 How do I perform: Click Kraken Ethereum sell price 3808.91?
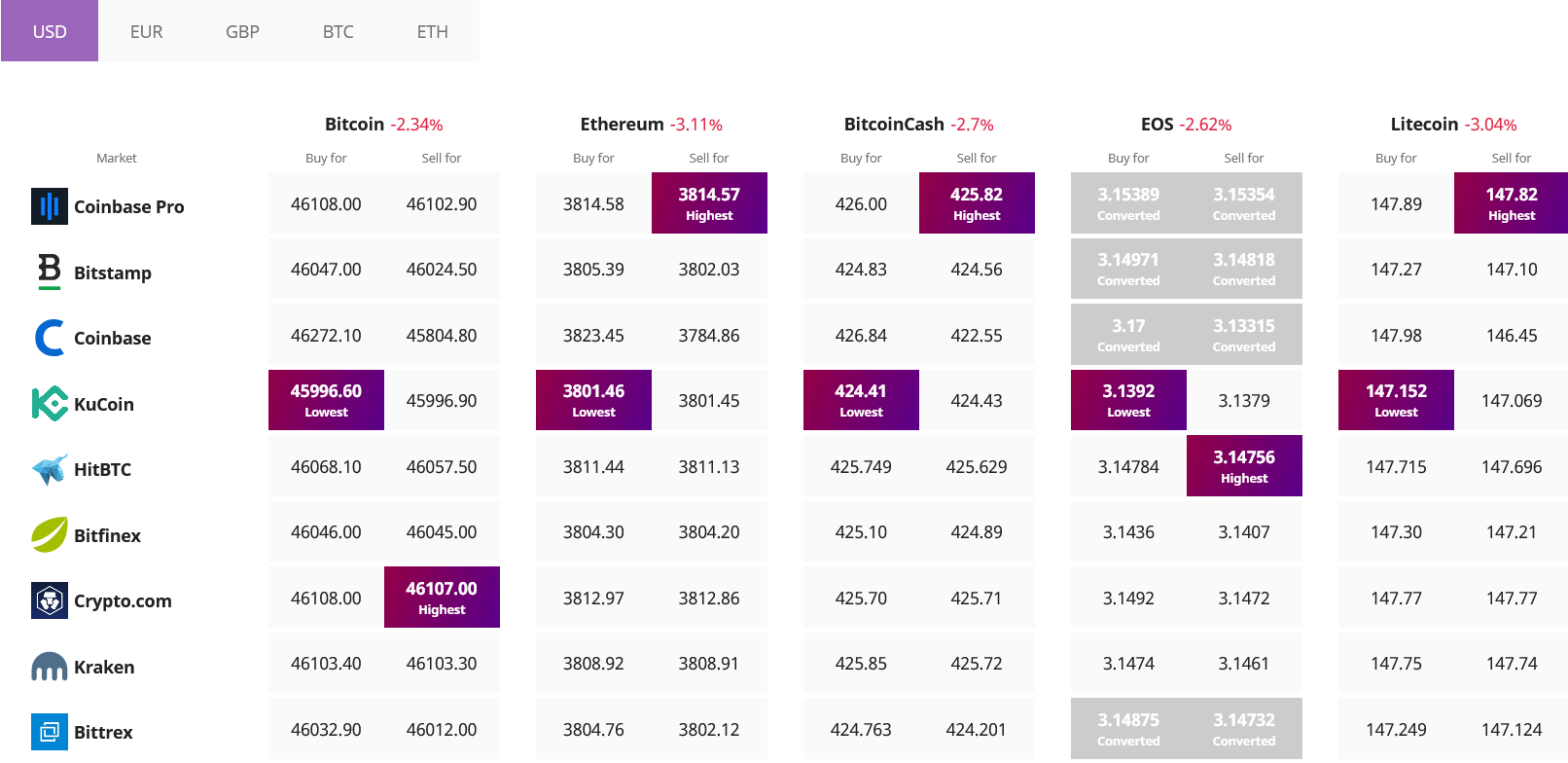pyautogui.click(x=709, y=664)
